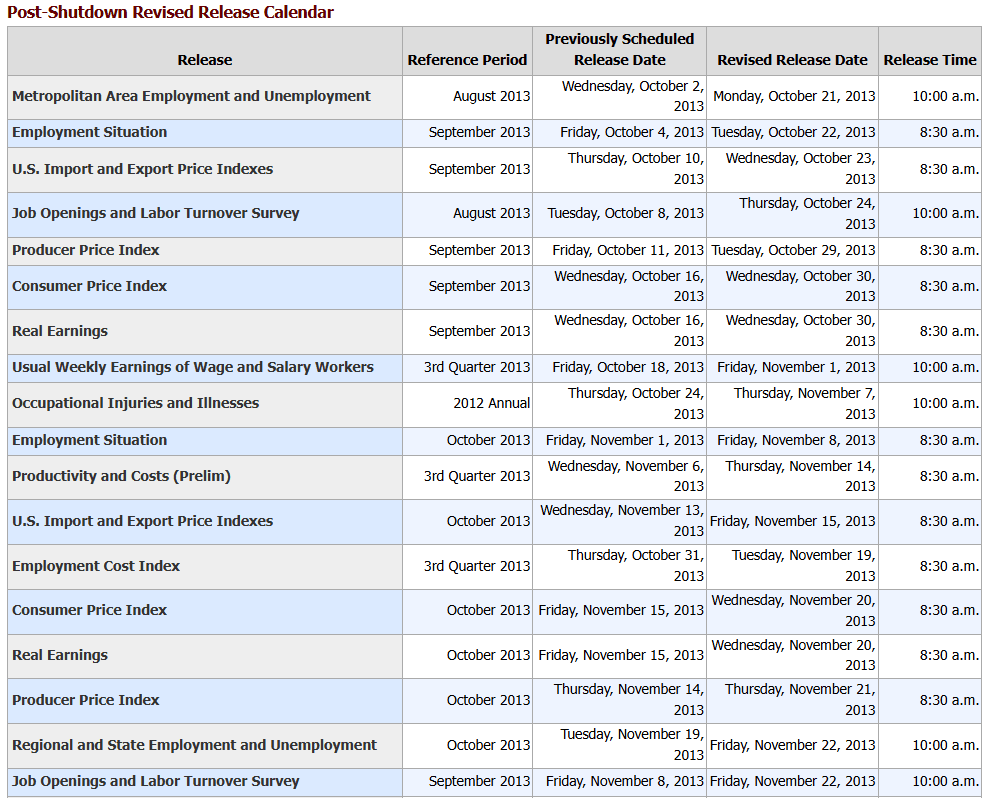Open the Employment Situation release for September 2013
This screenshot has height=798, width=985.
pos(90,132)
